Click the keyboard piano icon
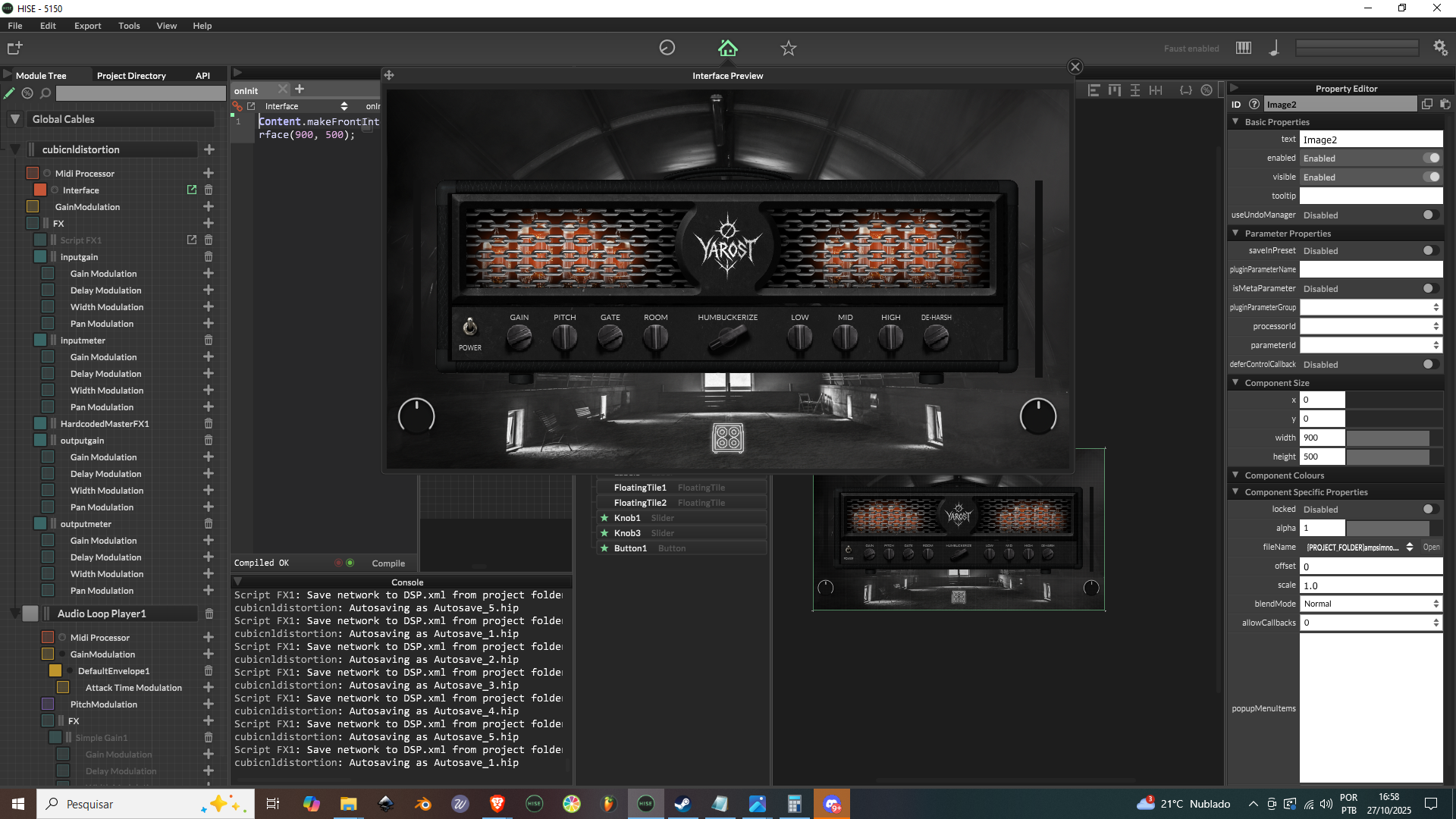Screen dimensions: 1456x819 click(1244, 48)
